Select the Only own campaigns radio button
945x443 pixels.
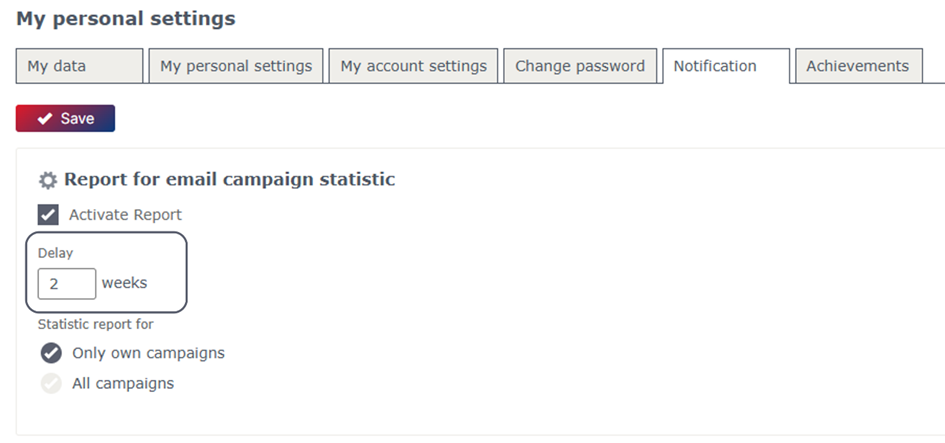point(51,353)
